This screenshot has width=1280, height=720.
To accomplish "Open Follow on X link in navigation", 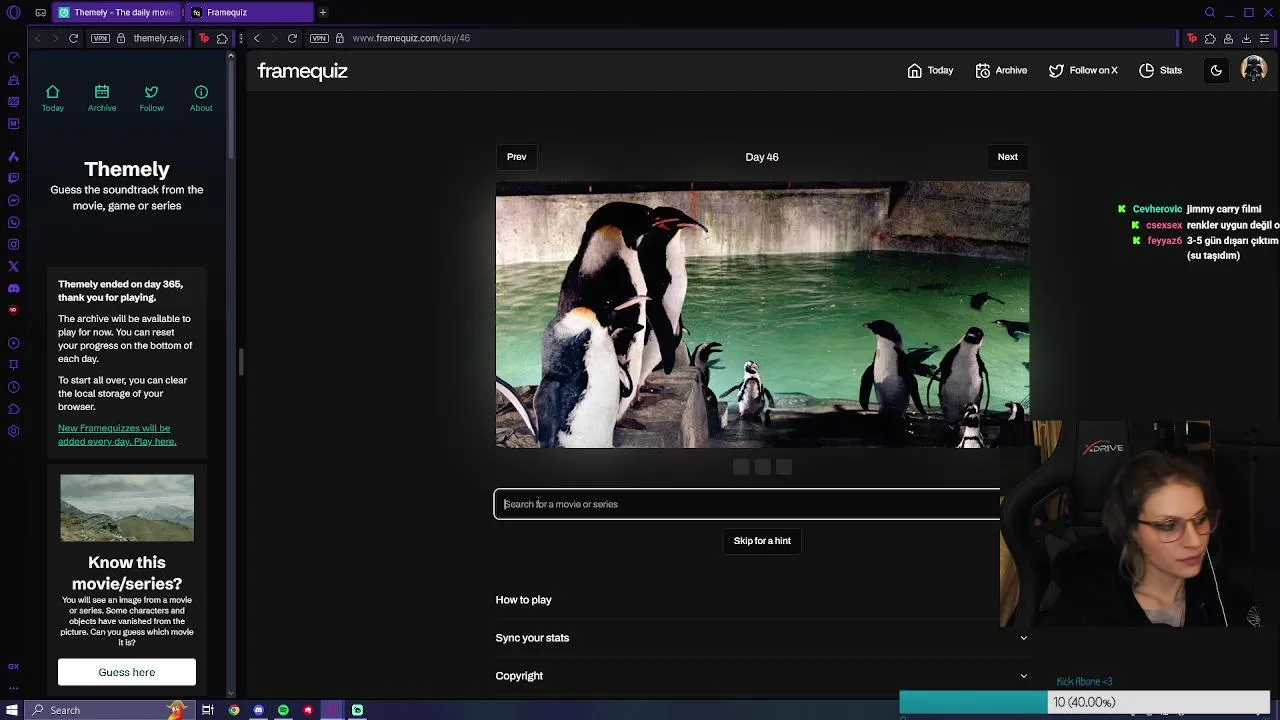I will point(1083,70).
